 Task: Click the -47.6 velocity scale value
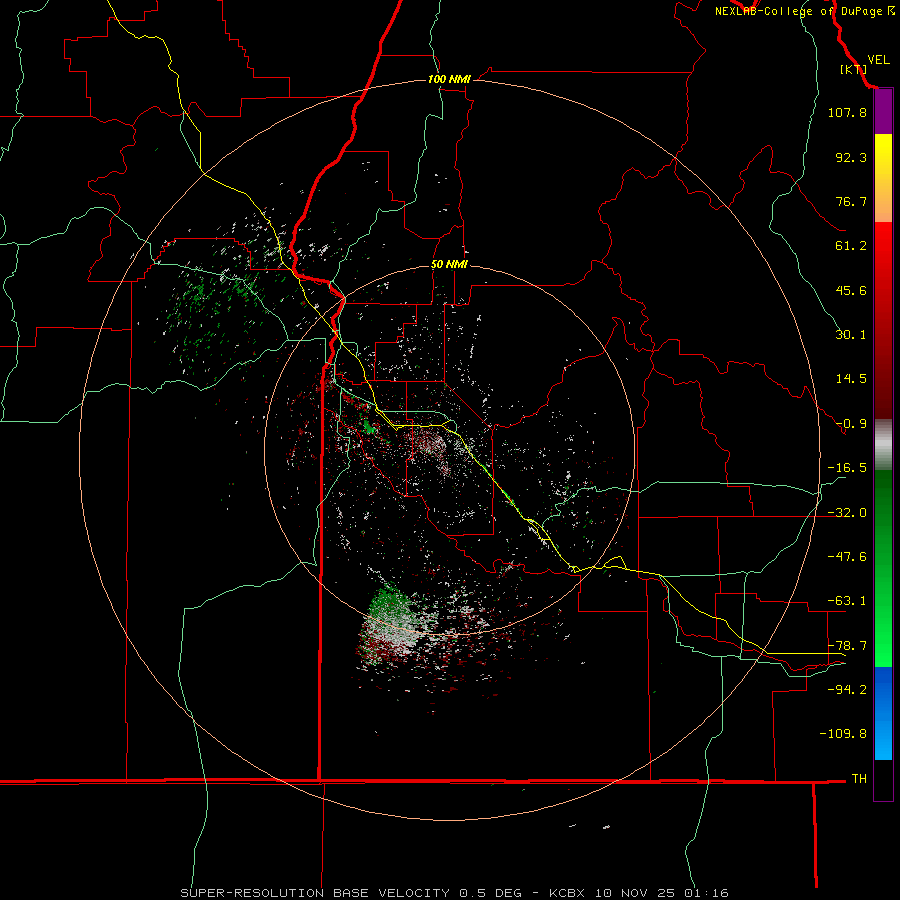(x=847, y=557)
